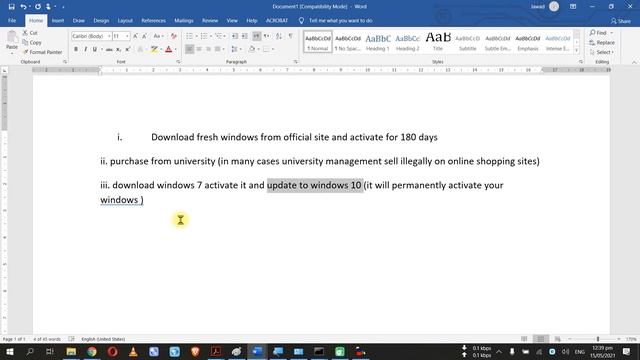Image resolution: width=640 pixels, height=360 pixels.
Task: Toggle left-to-right text direction
Action: point(256,36)
